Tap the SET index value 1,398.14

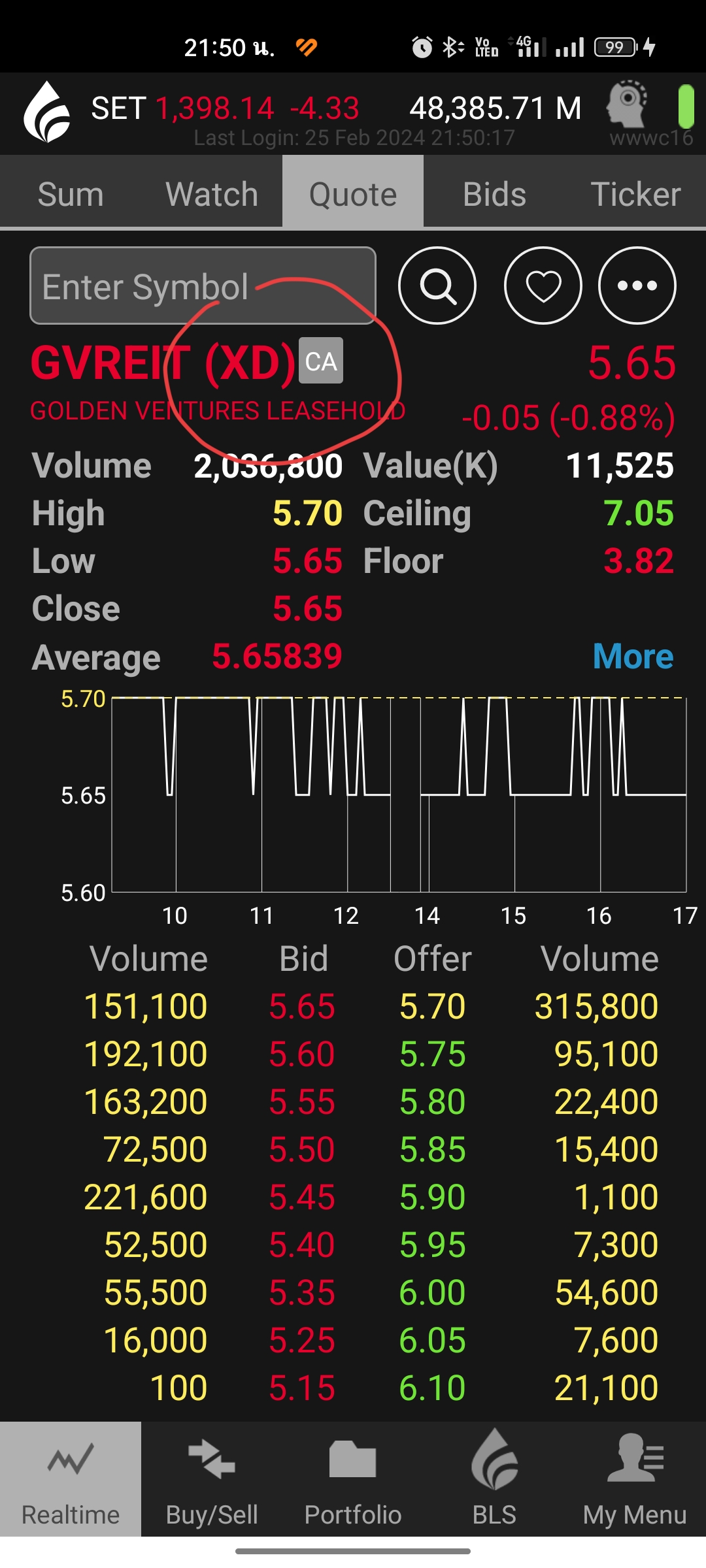[x=214, y=108]
